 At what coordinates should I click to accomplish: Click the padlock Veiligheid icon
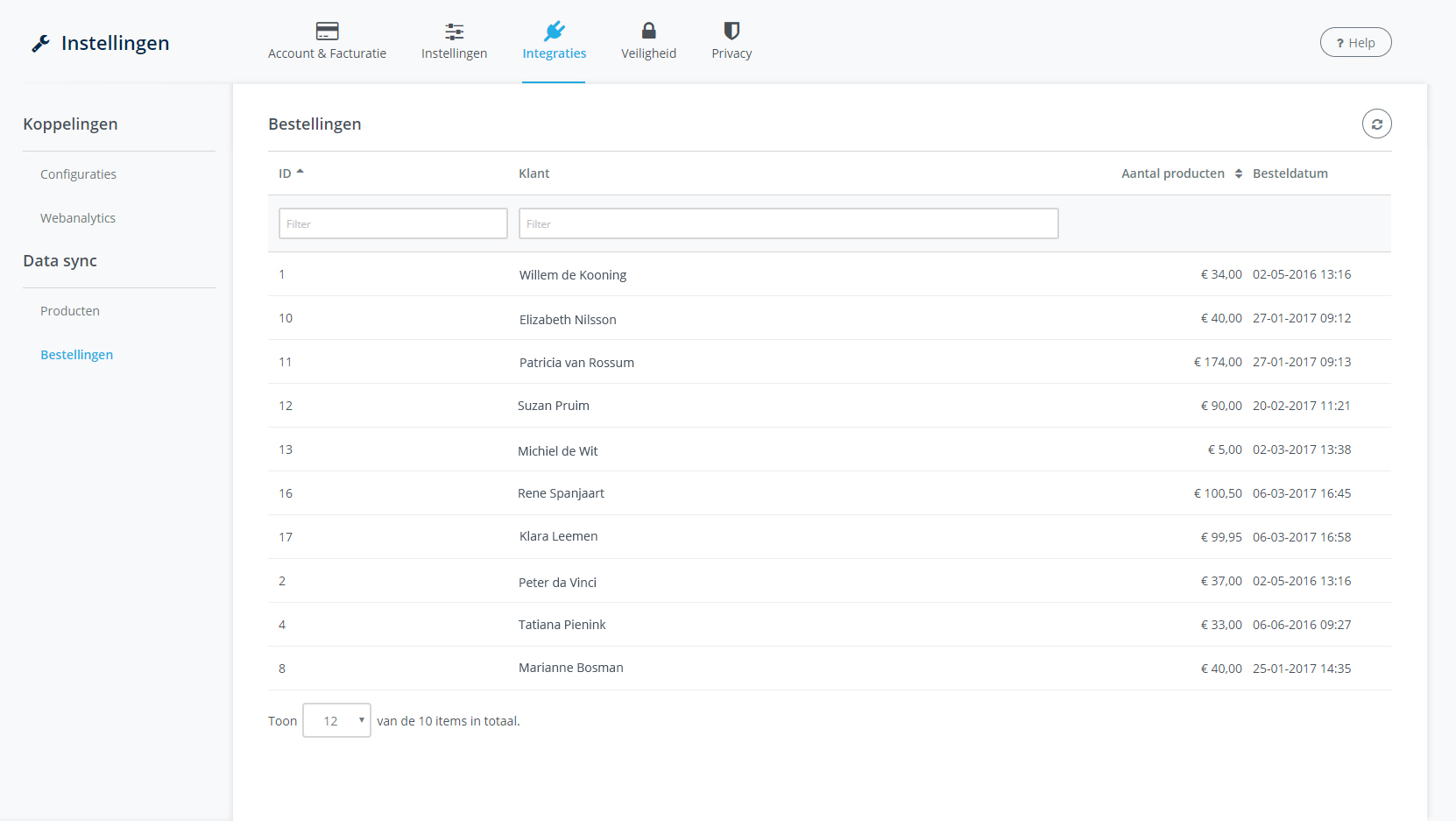point(648,32)
